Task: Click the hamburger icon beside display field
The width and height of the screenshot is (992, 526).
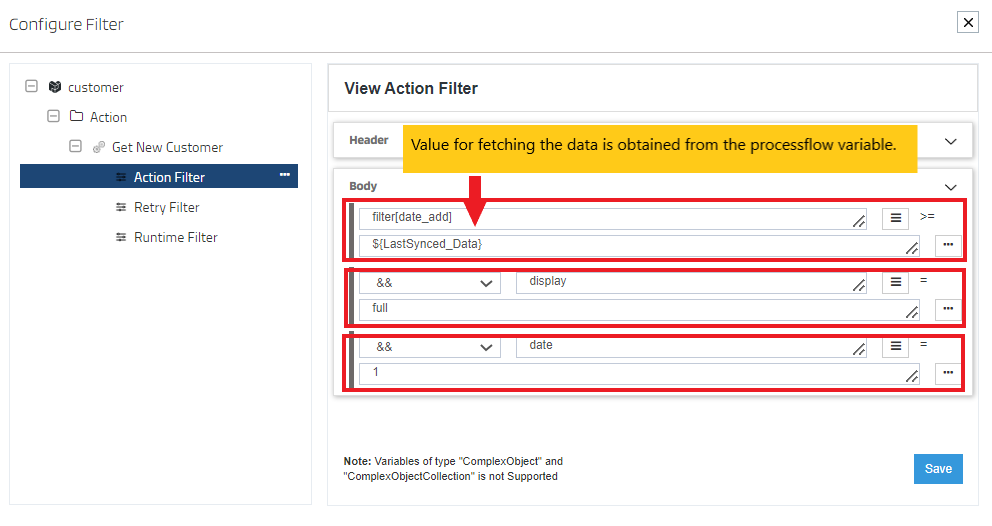Action: tap(896, 283)
